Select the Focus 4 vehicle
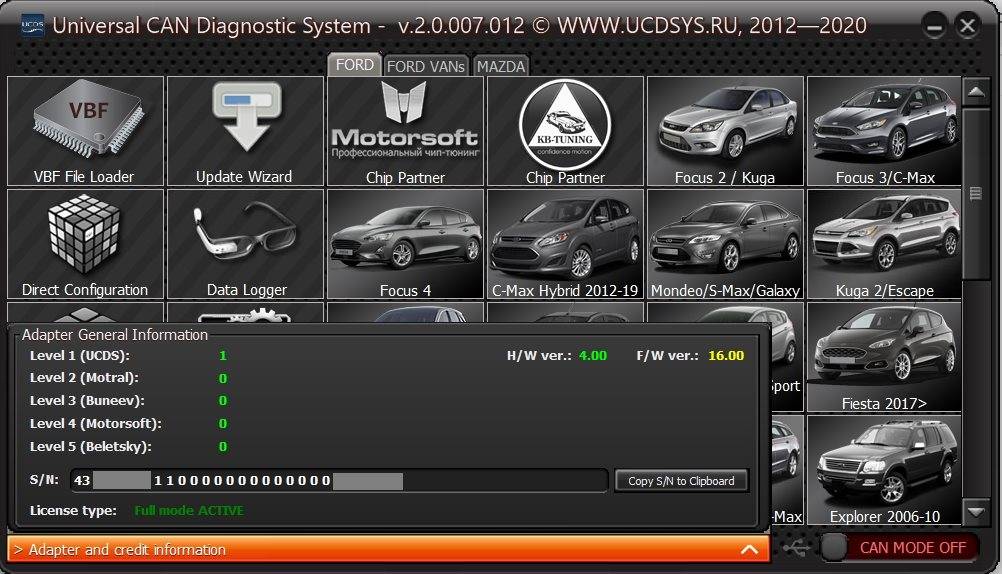 405,244
